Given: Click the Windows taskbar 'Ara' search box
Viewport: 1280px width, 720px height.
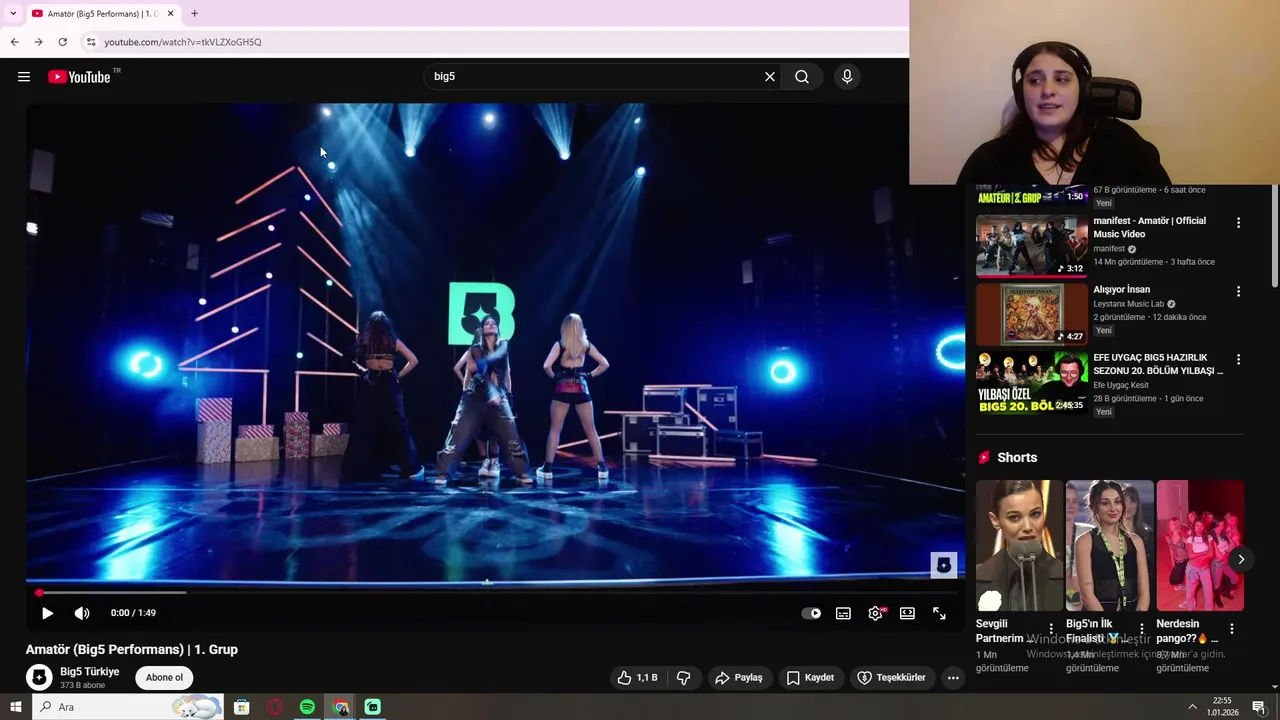Looking at the screenshot, I should point(128,707).
